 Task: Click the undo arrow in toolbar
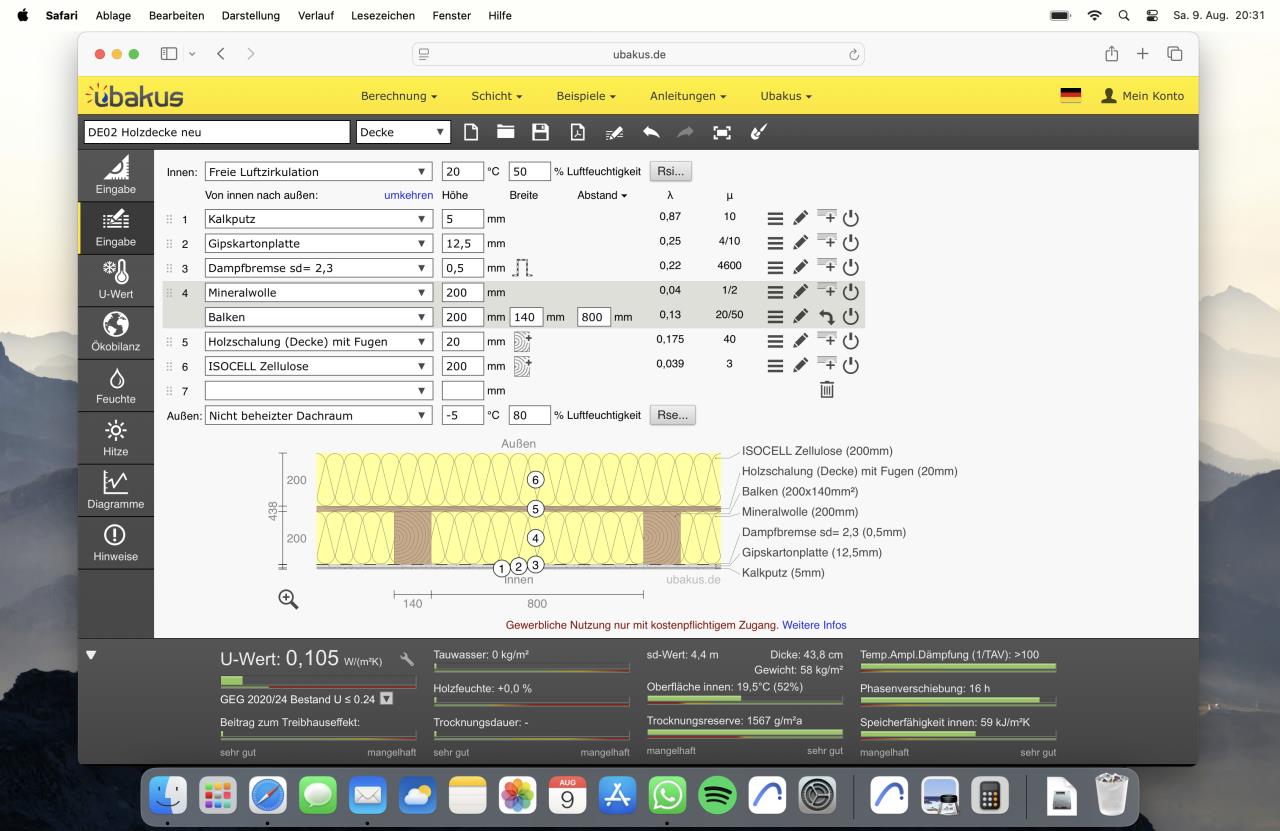pyautogui.click(x=651, y=132)
